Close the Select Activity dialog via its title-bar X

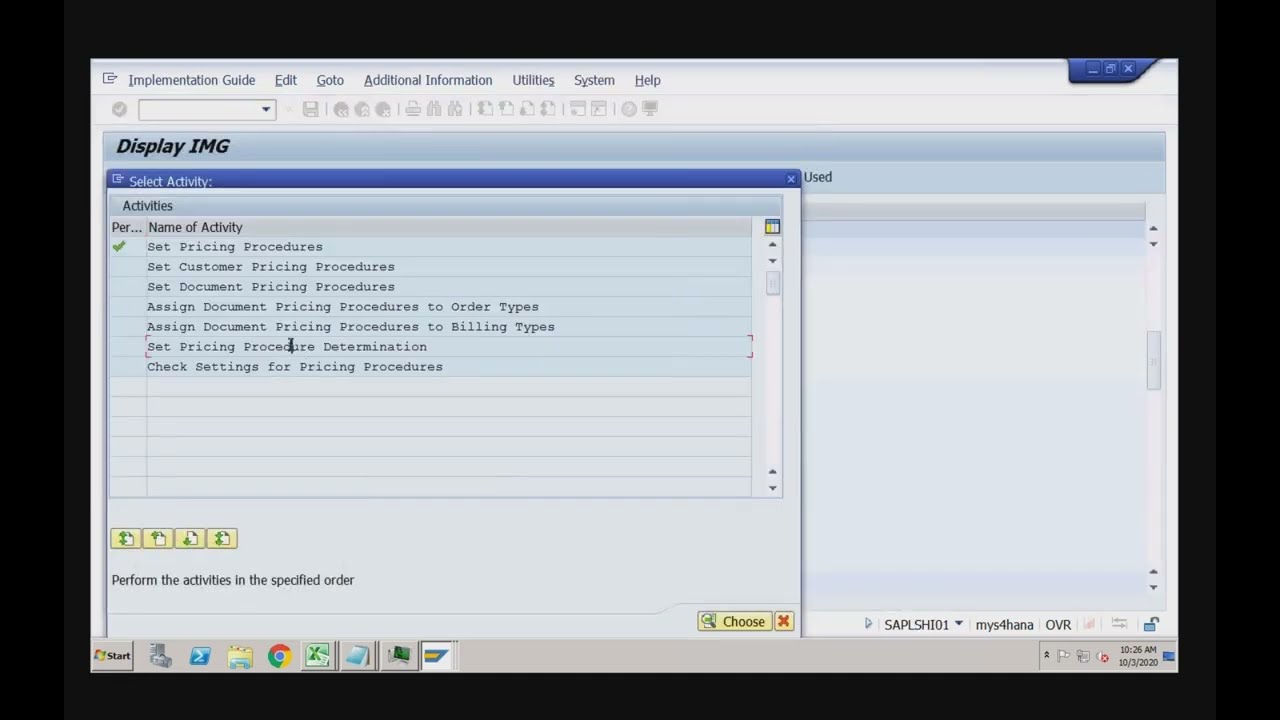791,180
